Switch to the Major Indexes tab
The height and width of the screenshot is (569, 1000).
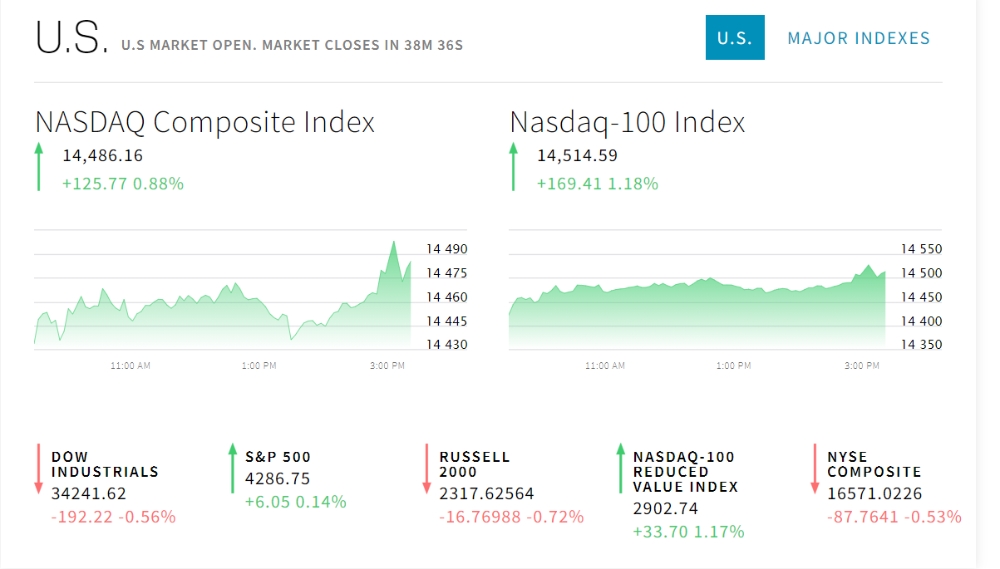coord(858,38)
